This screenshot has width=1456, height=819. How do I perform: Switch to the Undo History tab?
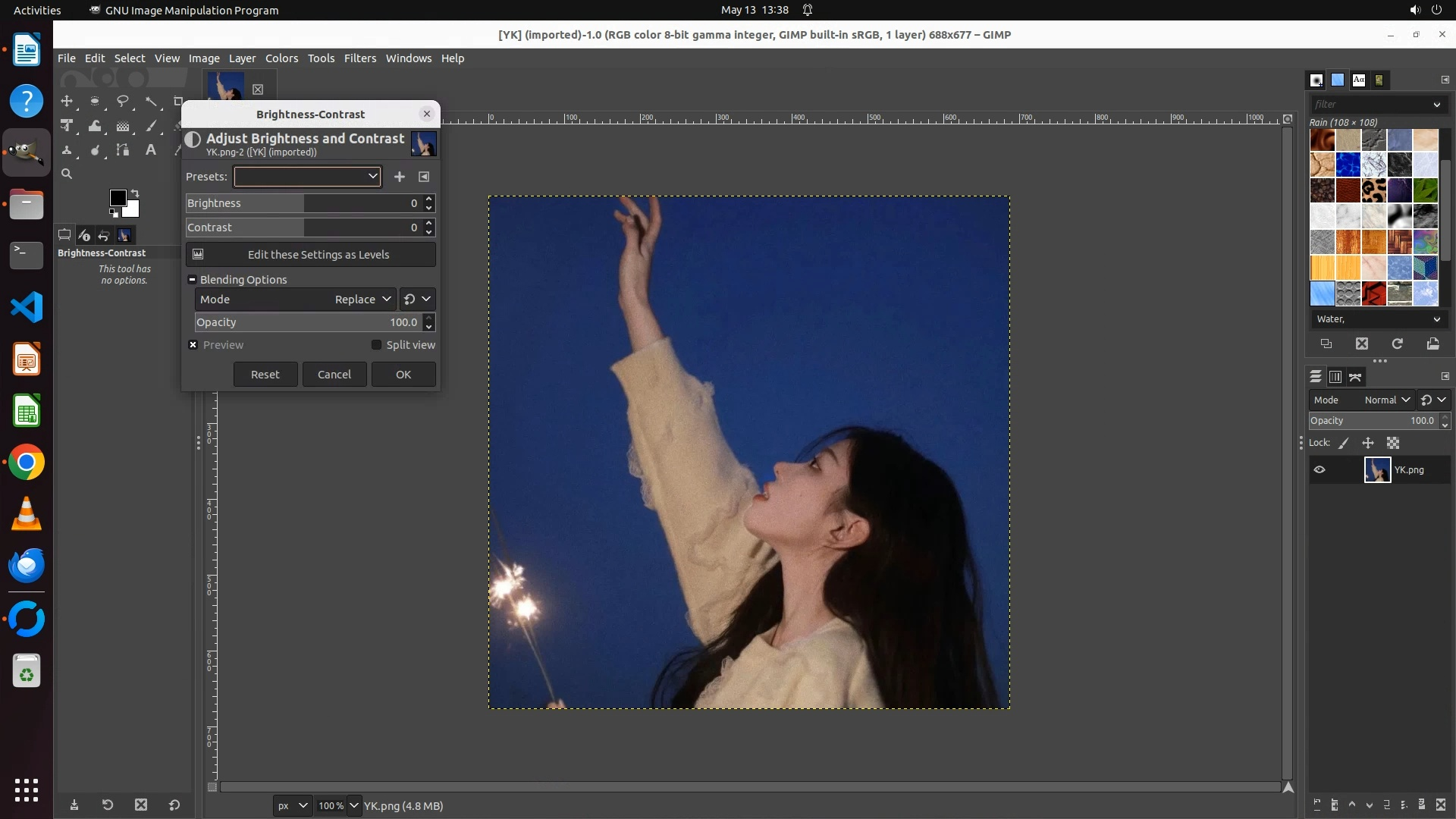pyautogui.click(x=104, y=235)
